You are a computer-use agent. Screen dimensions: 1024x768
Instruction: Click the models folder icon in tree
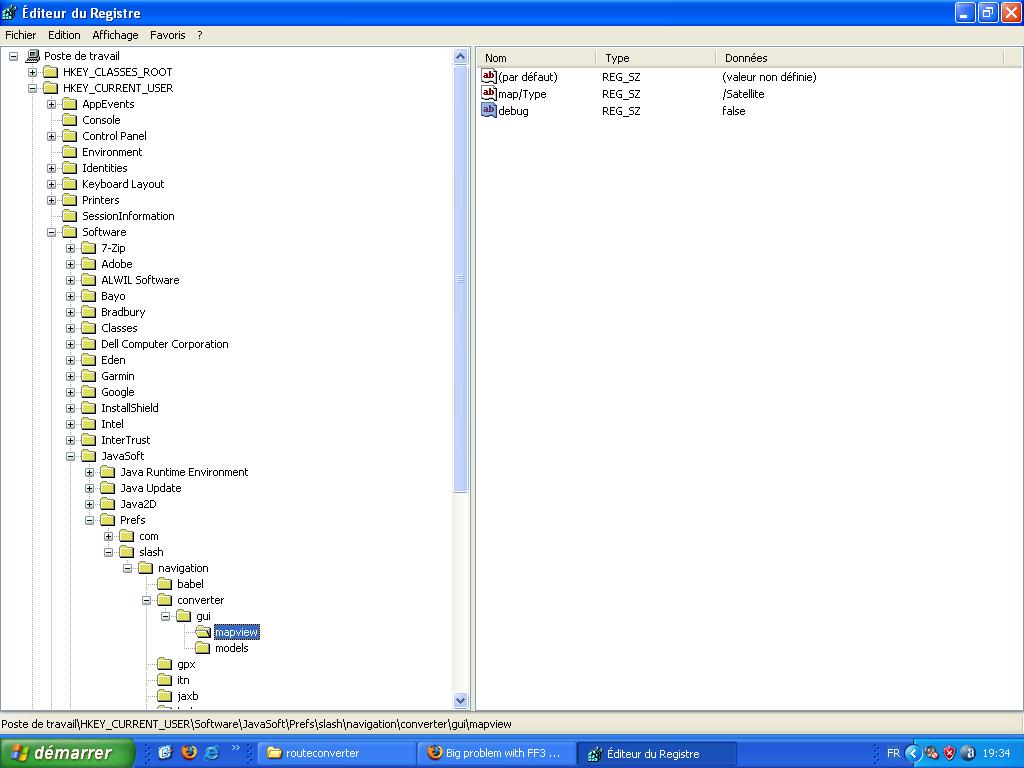pyautogui.click(x=203, y=648)
